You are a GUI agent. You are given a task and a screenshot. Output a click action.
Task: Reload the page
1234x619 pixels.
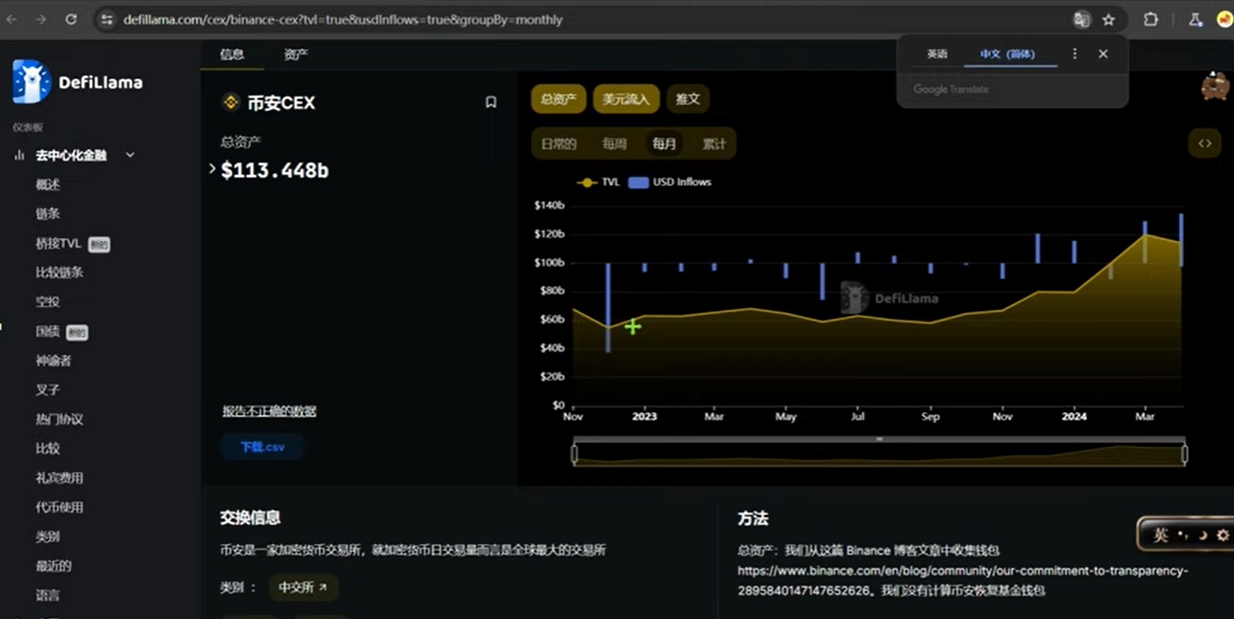[x=71, y=19]
